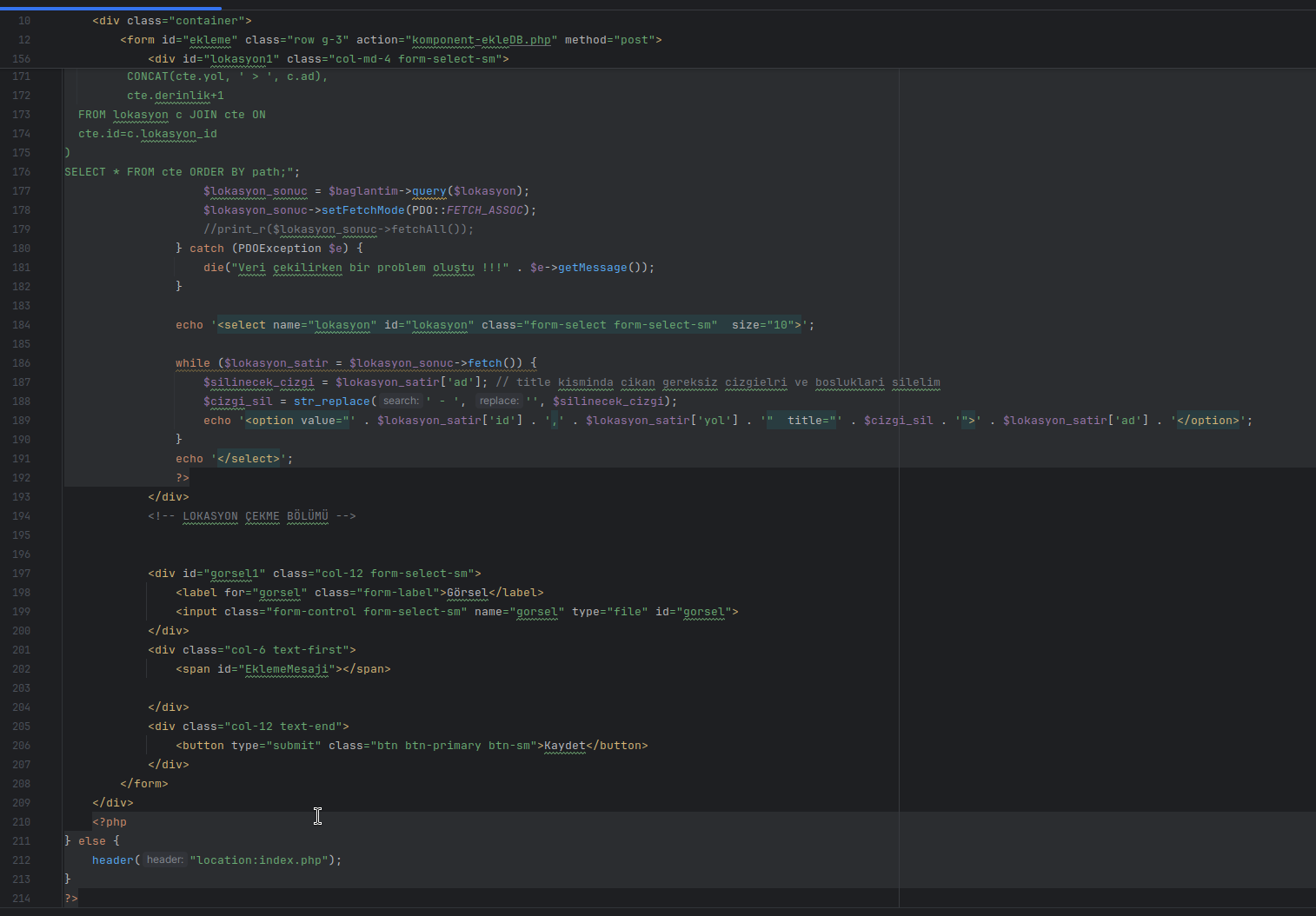The height and width of the screenshot is (916, 1316).
Task: Click the query method on line 177
Action: 429,191
